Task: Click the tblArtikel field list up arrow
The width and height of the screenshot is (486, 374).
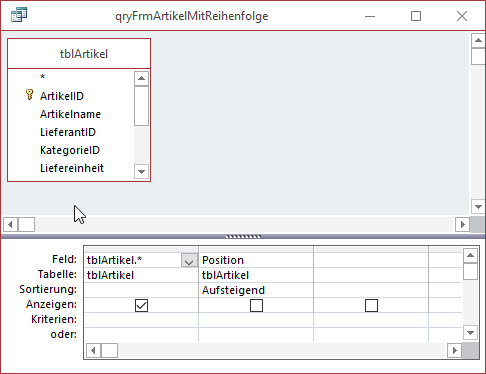Action: click(141, 78)
